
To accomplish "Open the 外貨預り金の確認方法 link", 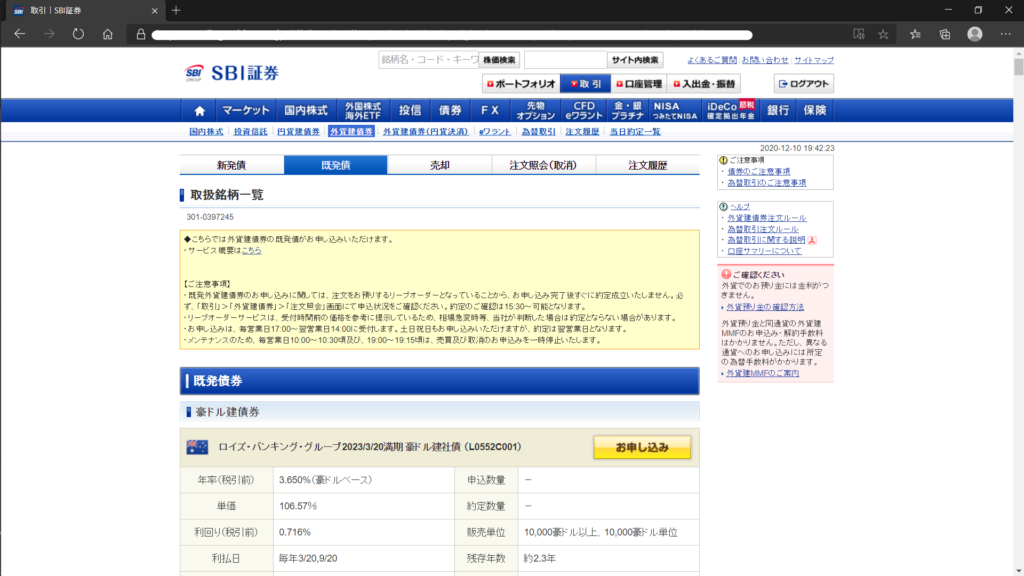I will 765,307.
